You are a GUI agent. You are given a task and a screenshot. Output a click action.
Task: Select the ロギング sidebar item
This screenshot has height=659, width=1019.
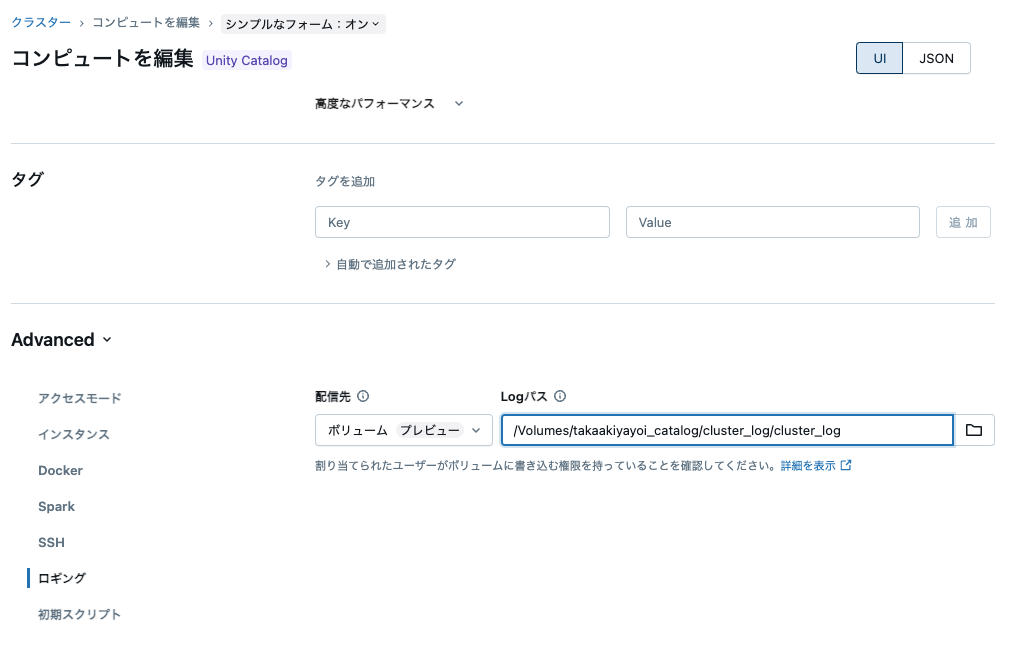click(x=64, y=578)
